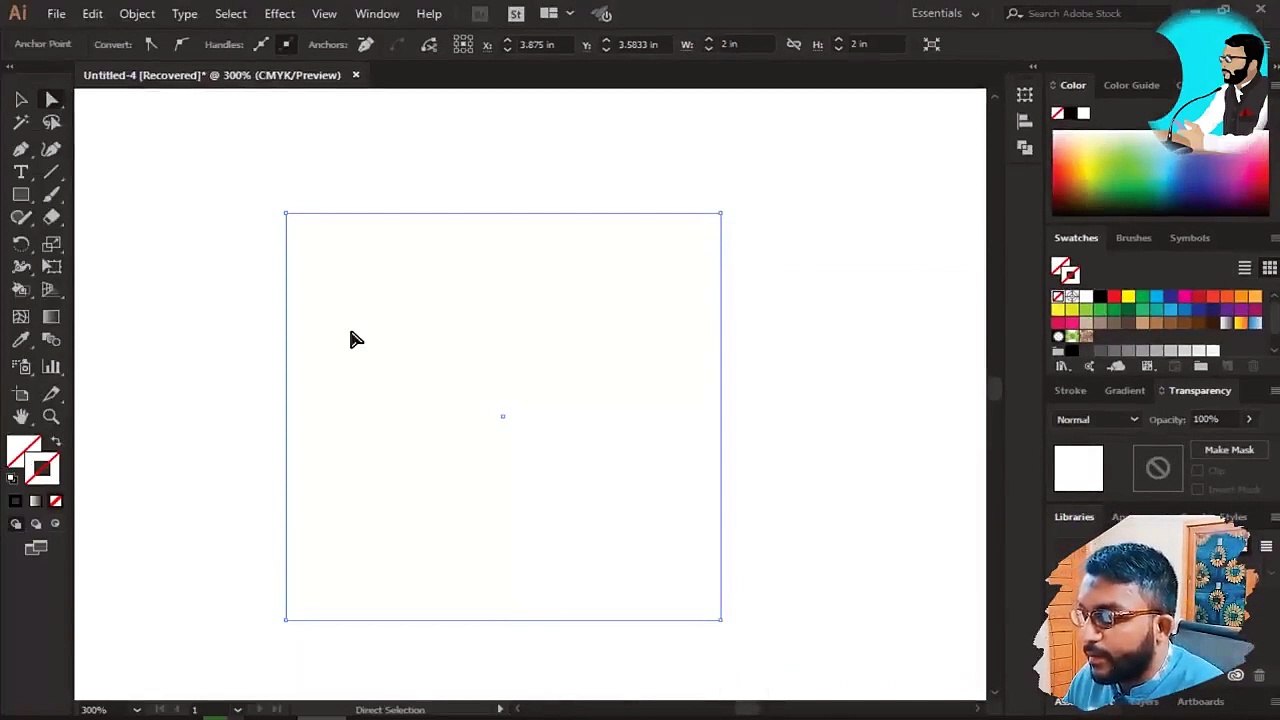Viewport: 1280px width, 720px height.
Task: Convert anchor points to corner
Action: pos(151,44)
